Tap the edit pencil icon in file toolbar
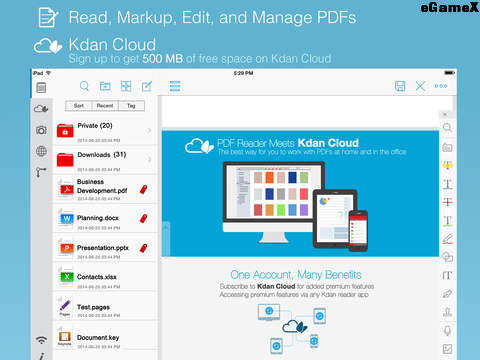This screenshot has height=360, width=480. [x=147, y=86]
